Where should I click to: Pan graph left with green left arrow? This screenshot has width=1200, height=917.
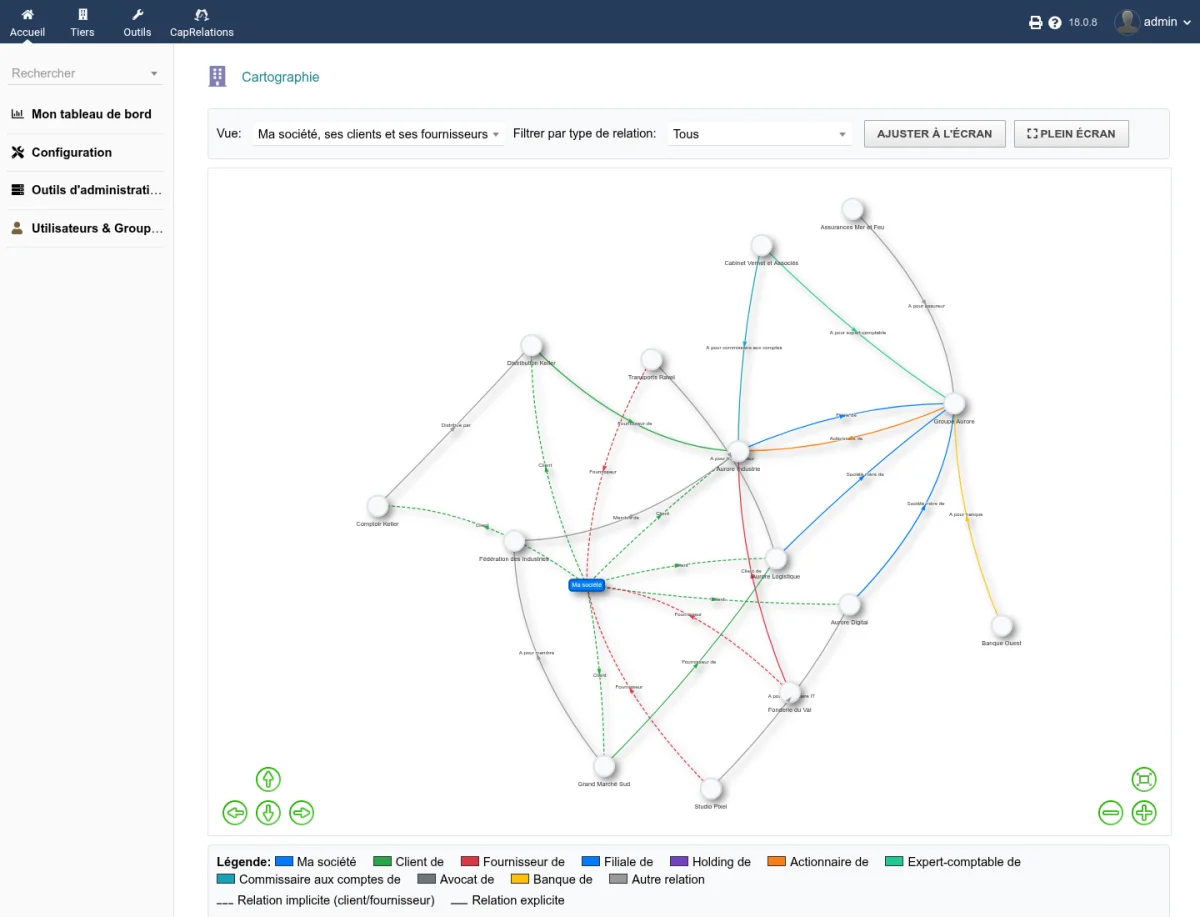tap(235, 812)
